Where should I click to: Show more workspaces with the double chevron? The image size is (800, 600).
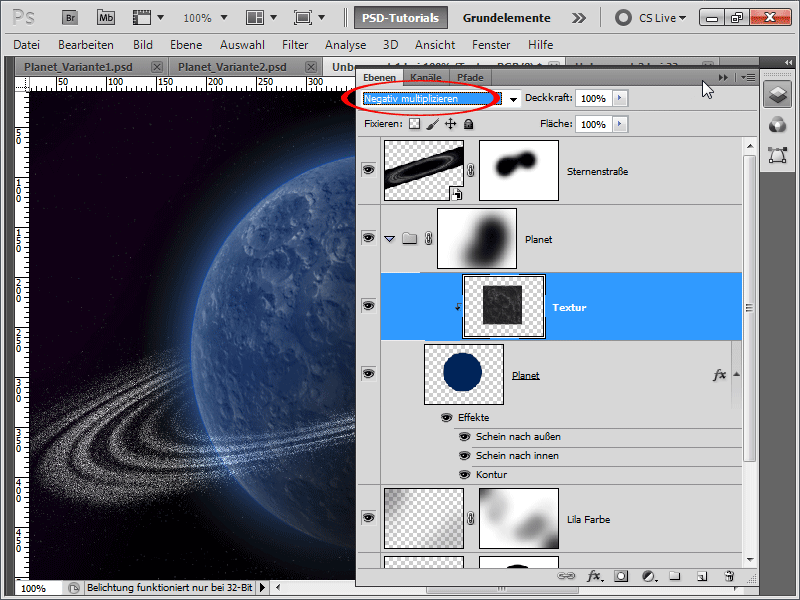coord(579,18)
